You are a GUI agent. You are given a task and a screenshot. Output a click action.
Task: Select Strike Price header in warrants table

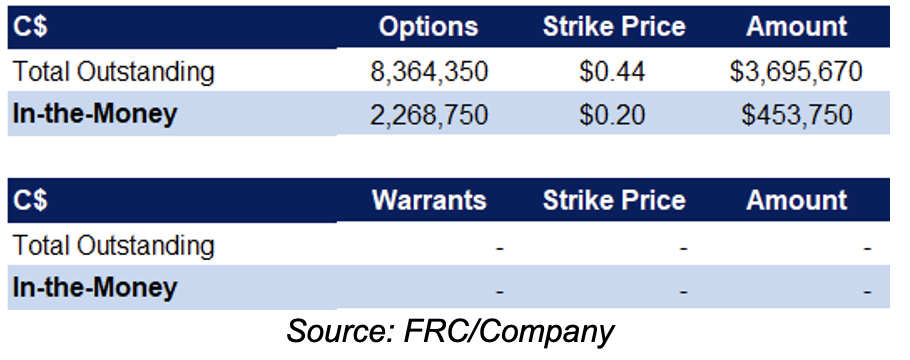pyautogui.click(x=614, y=200)
